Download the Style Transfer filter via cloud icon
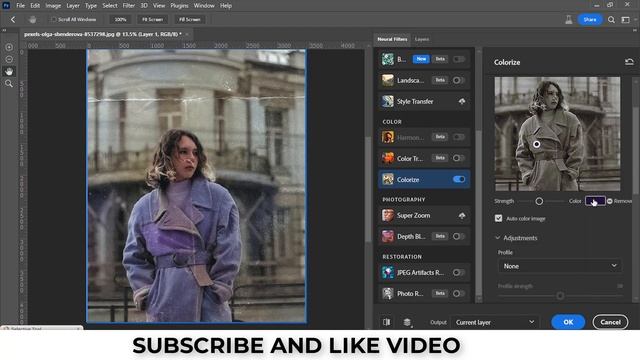Image resolution: width=640 pixels, height=360 pixels. click(x=462, y=101)
